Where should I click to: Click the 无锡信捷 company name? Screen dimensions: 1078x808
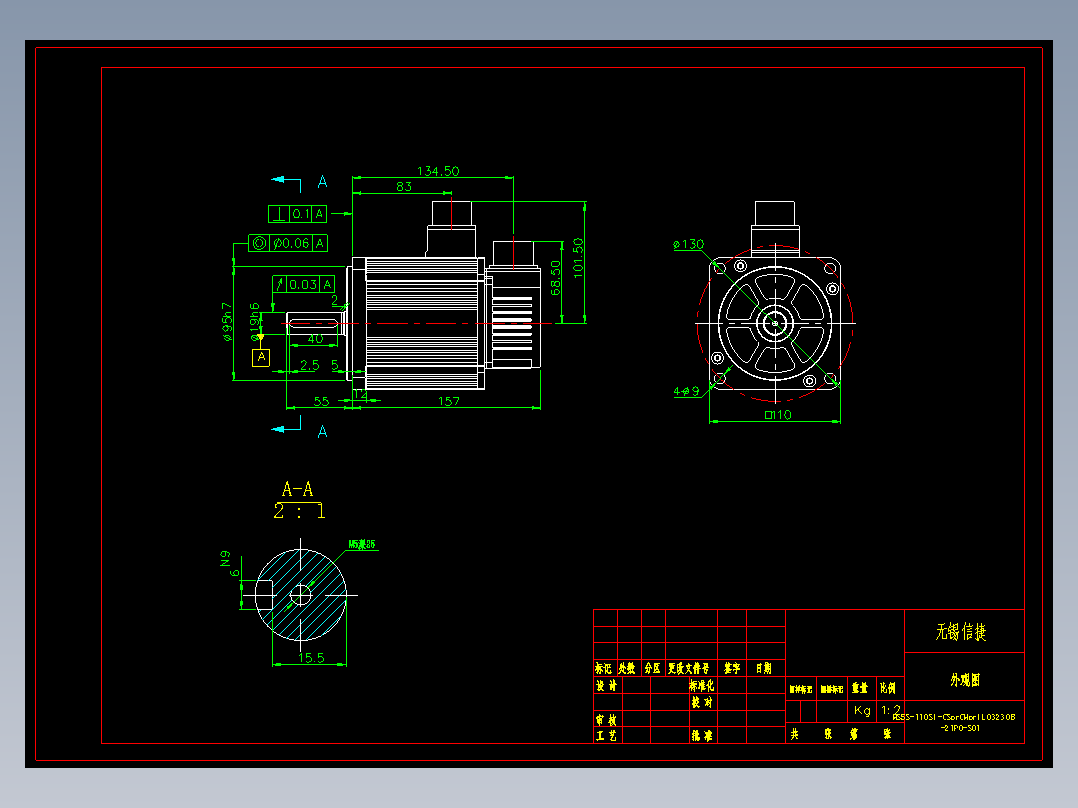961,631
